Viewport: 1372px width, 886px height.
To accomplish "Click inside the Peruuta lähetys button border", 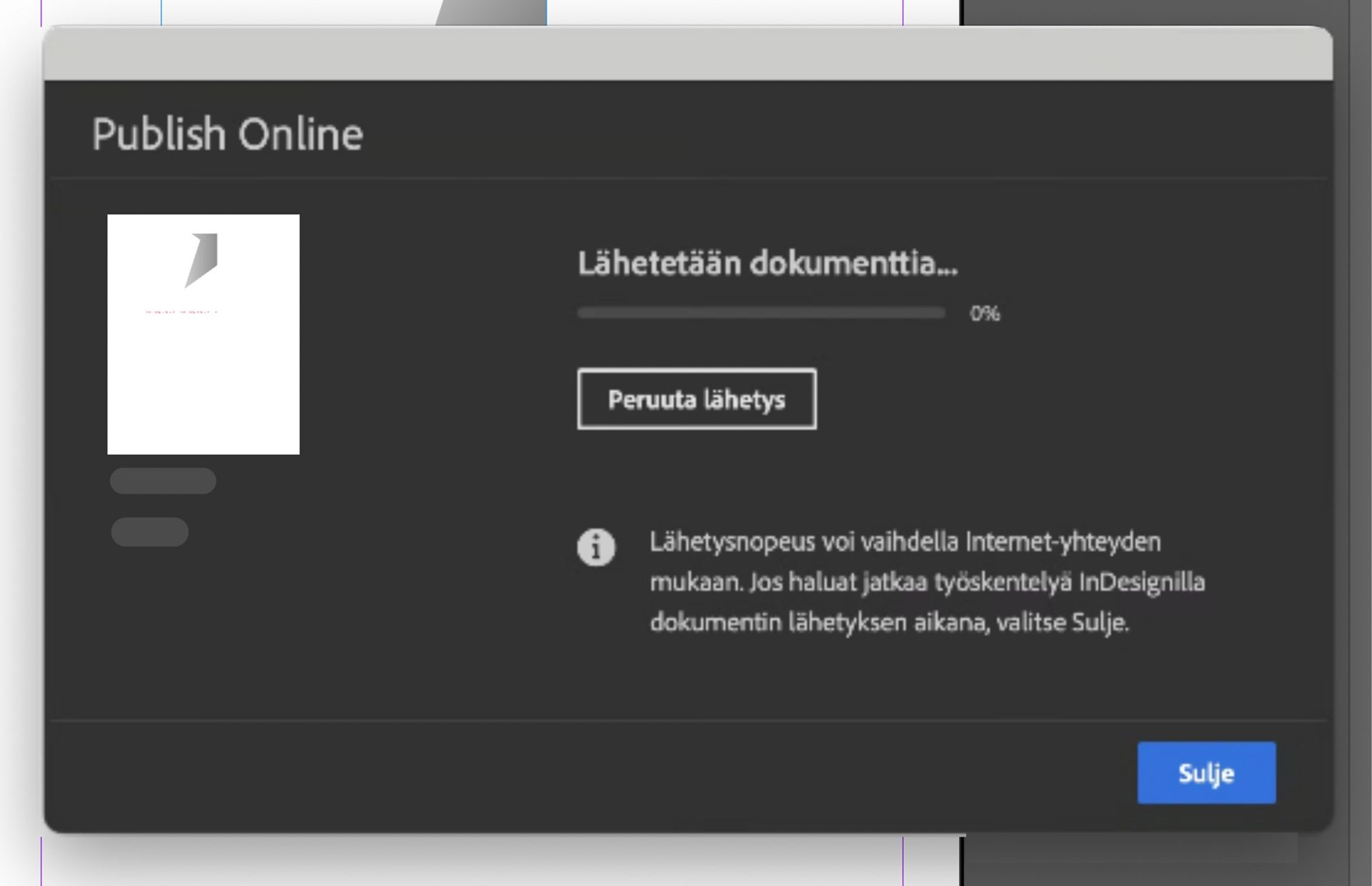I will (696, 399).
